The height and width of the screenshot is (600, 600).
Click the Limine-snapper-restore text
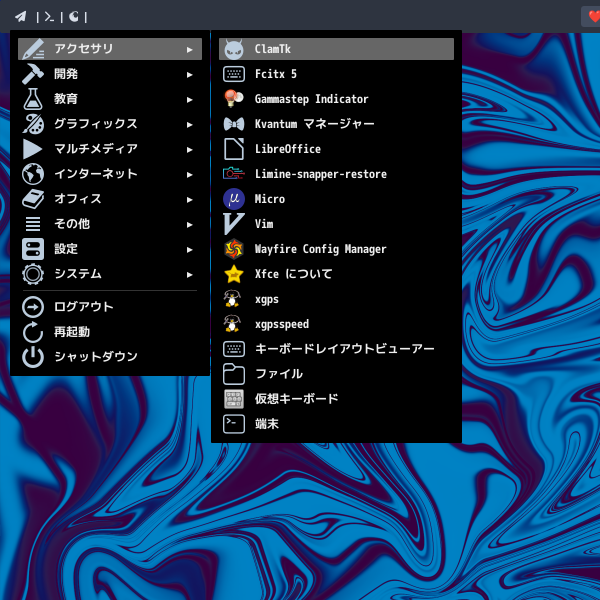[x=321, y=174]
